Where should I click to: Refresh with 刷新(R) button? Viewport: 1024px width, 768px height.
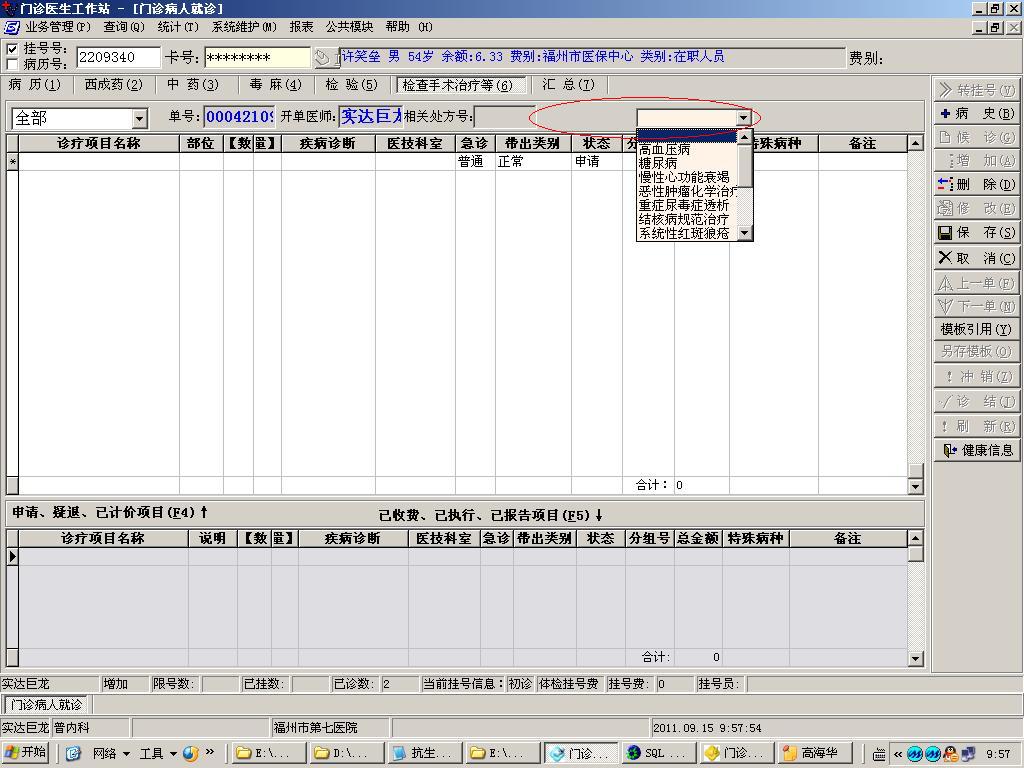[x=976, y=426]
